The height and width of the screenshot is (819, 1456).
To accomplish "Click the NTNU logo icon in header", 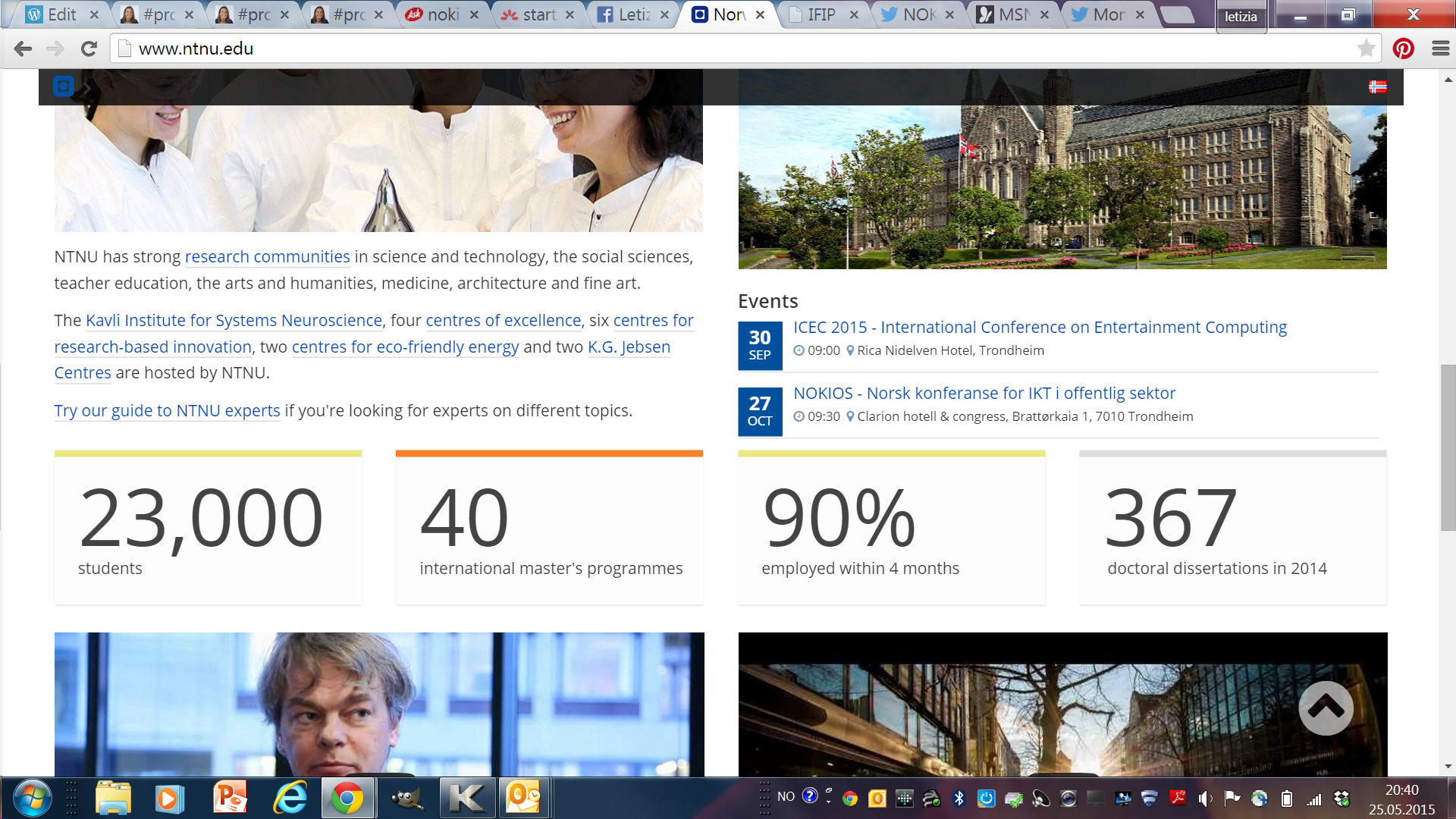I will point(64,86).
